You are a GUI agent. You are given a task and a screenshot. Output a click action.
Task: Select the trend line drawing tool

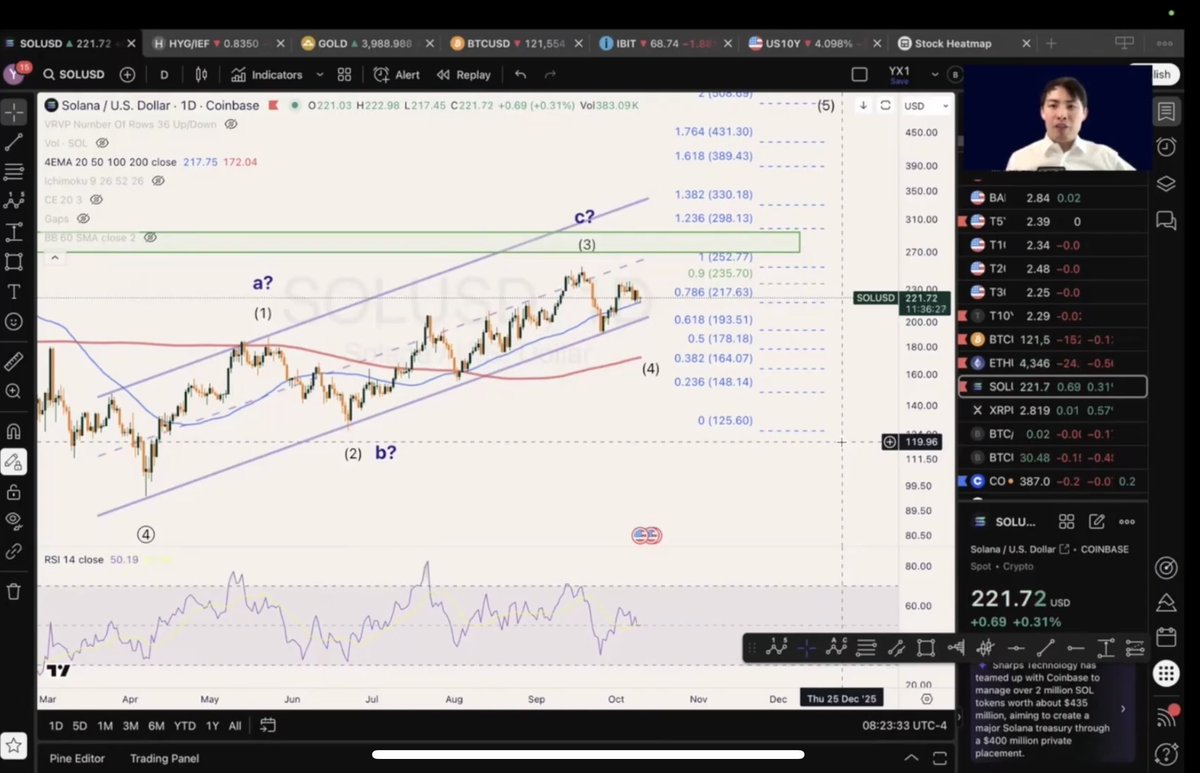(14, 142)
